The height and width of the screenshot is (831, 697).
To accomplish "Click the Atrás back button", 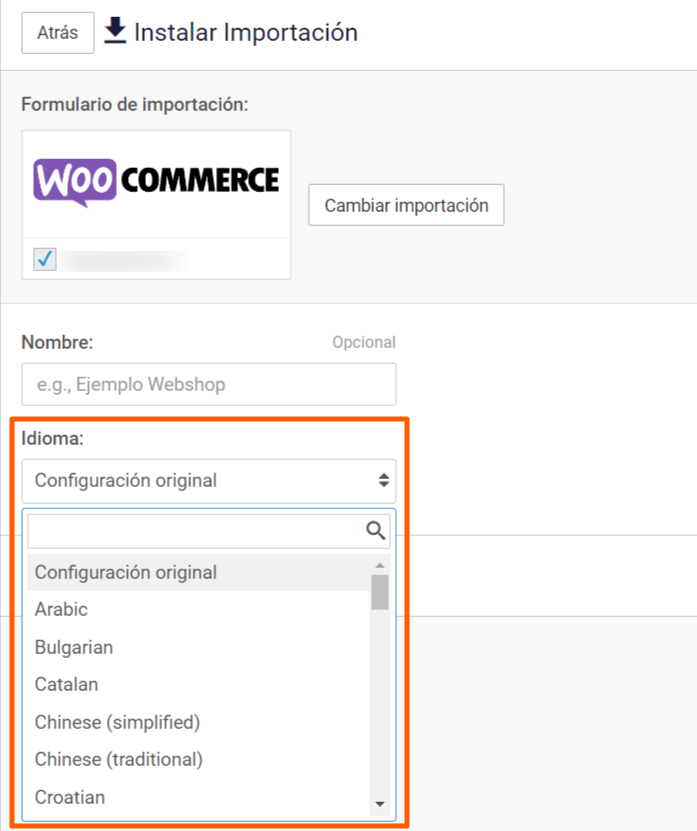I will point(58,33).
